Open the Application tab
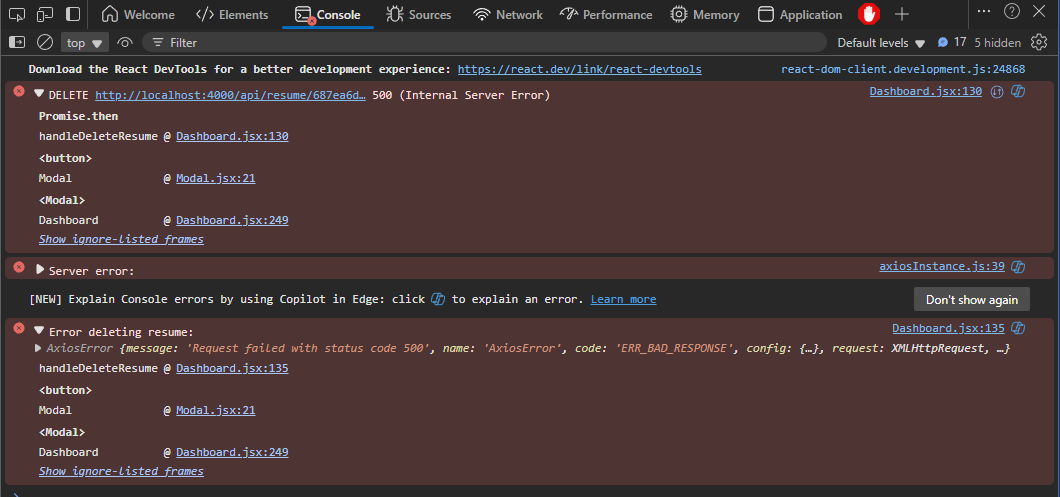 800,14
